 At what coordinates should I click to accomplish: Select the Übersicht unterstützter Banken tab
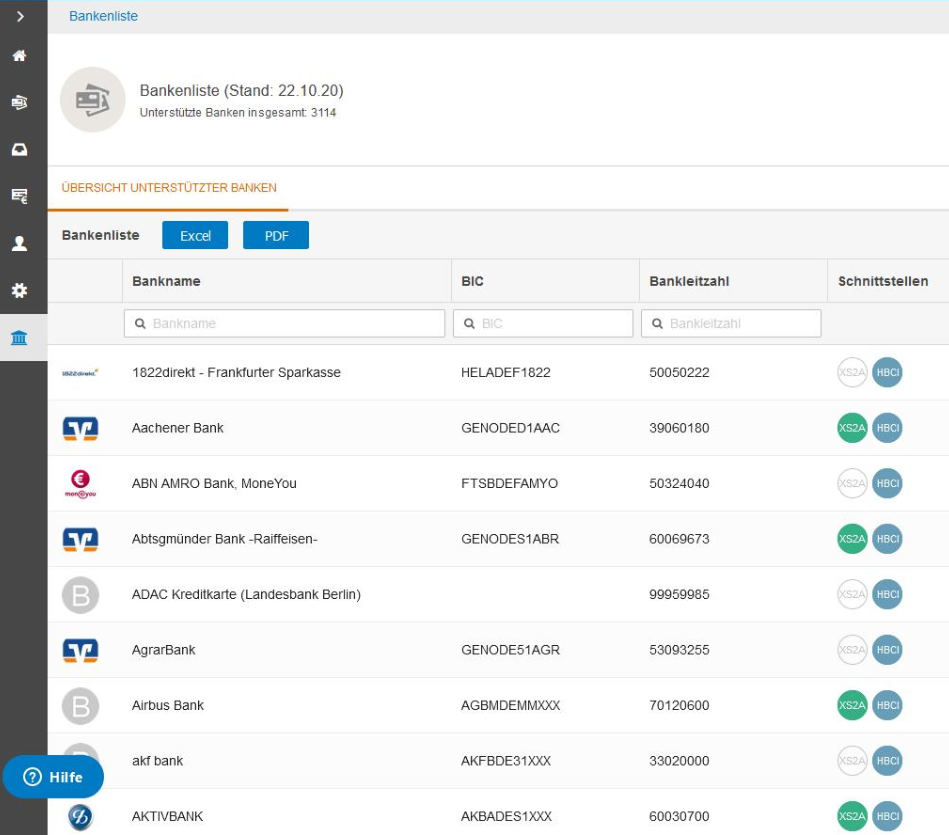click(169, 188)
